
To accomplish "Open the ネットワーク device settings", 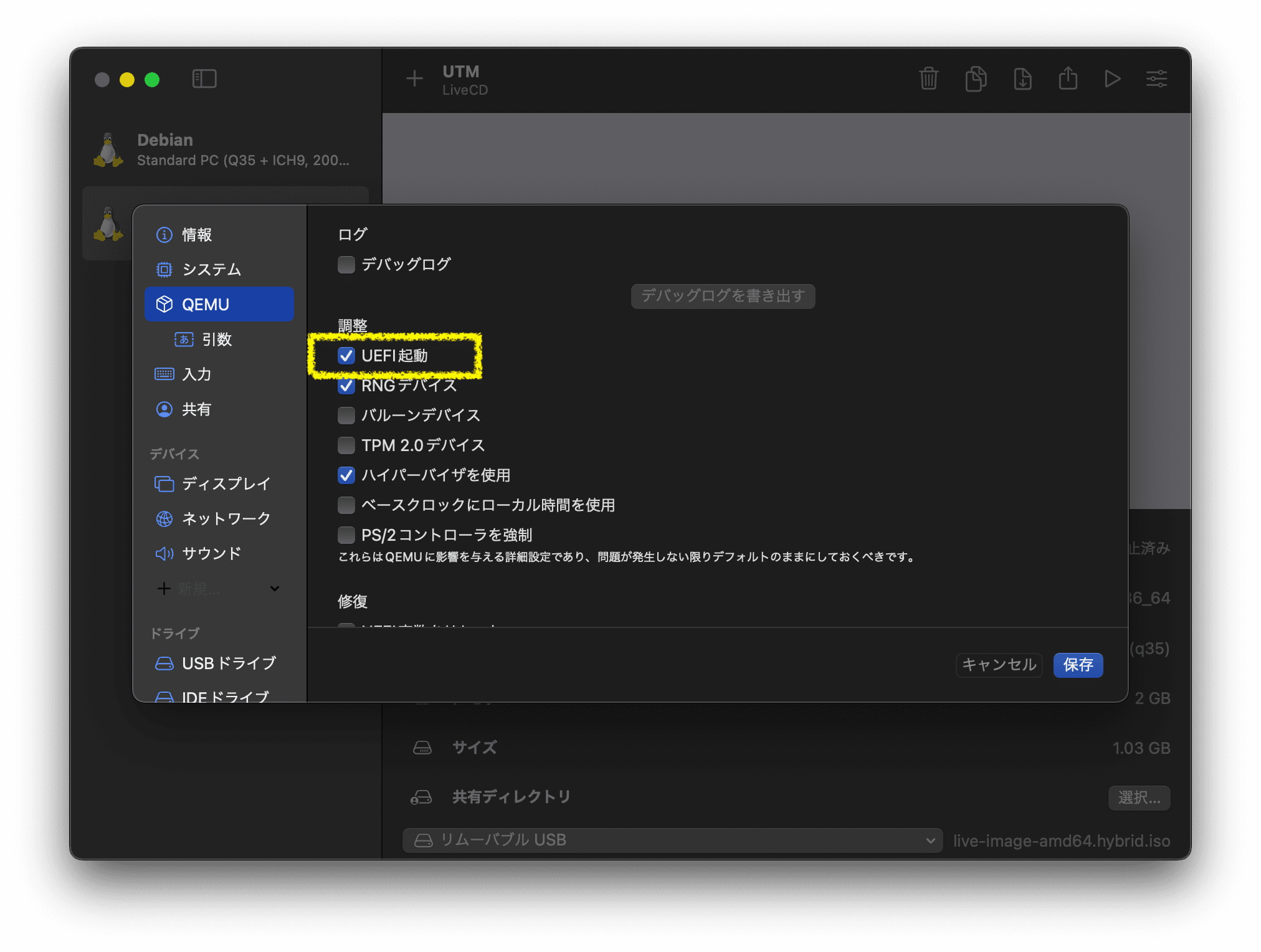I will pyautogui.click(x=219, y=518).
